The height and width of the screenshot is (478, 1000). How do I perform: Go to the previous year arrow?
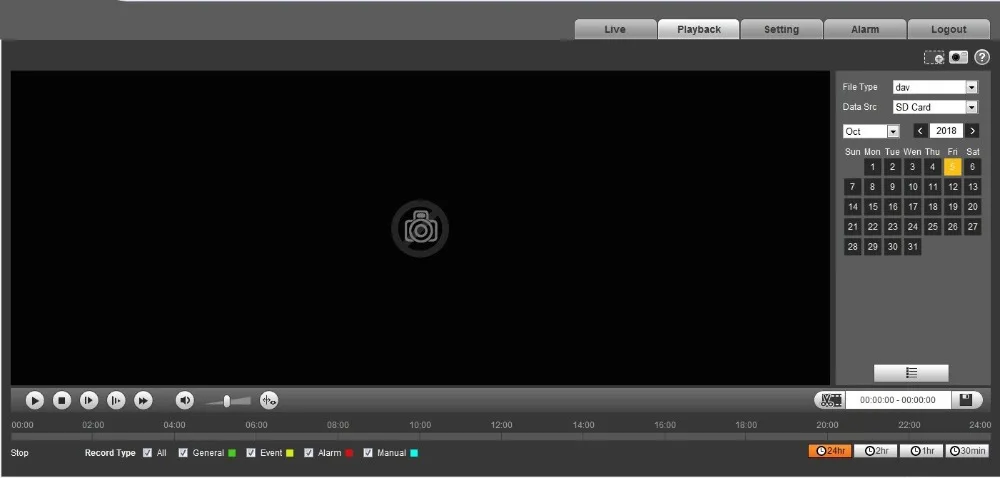pyautogui.click(x=920, y=131)
